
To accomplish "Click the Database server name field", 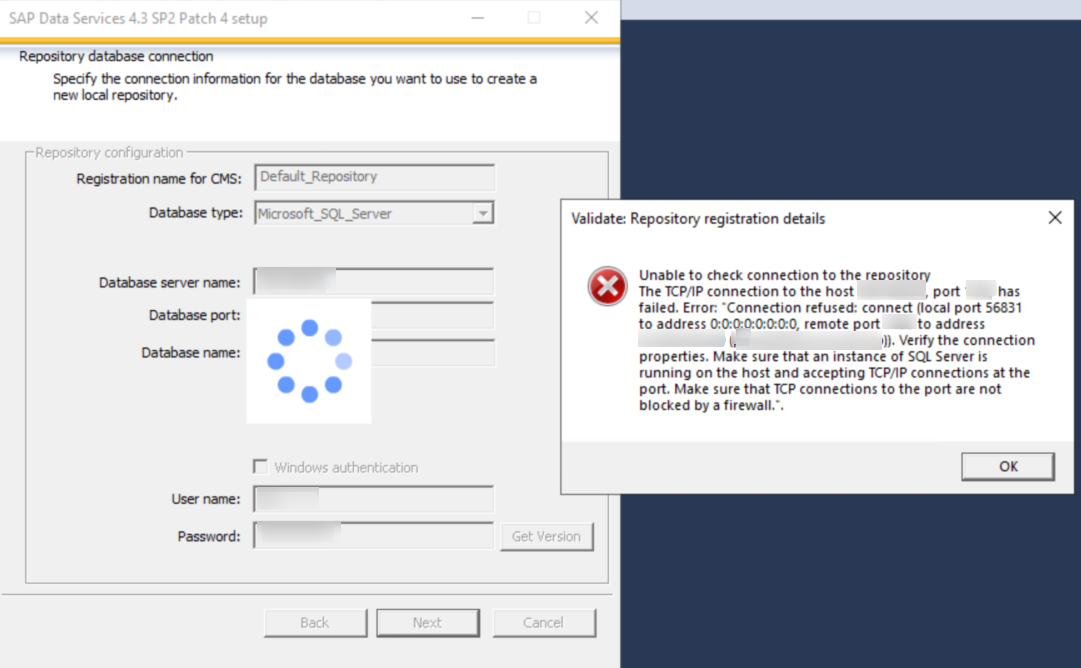I will pyautogui.click(x=374, y=281).
